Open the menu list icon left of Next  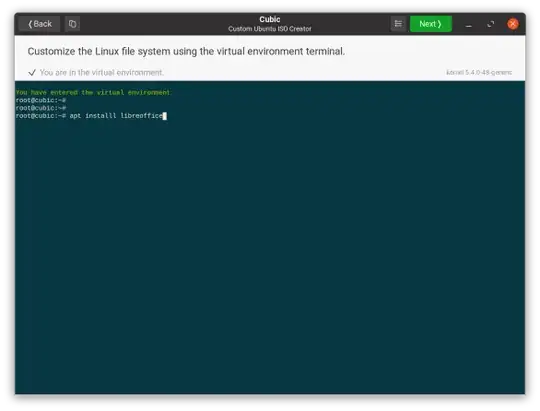[398, 24]
